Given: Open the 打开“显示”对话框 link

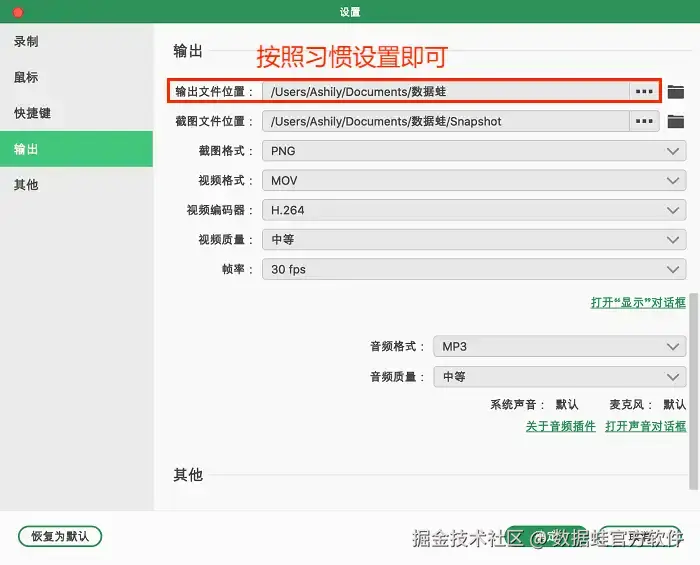Looking at the screenshot, I should (x=638, y=303).
